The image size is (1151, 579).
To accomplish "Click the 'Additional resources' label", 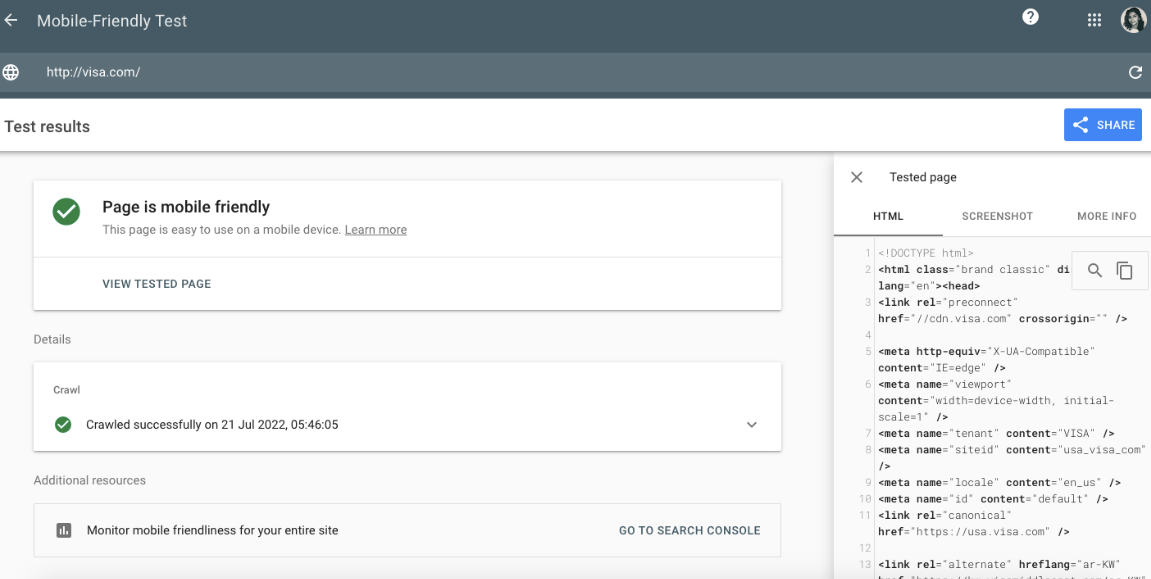I will click(90, 481).
